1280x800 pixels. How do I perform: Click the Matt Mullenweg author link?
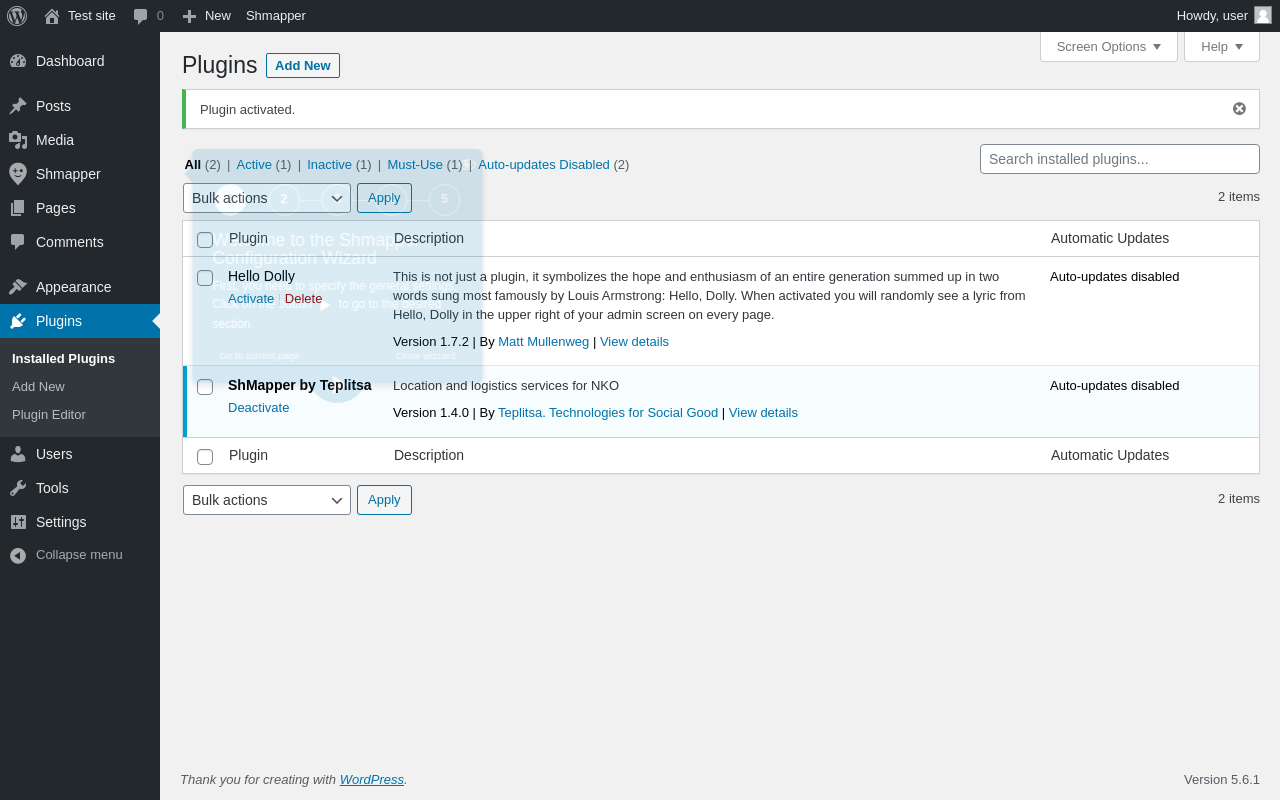[544, 341]
